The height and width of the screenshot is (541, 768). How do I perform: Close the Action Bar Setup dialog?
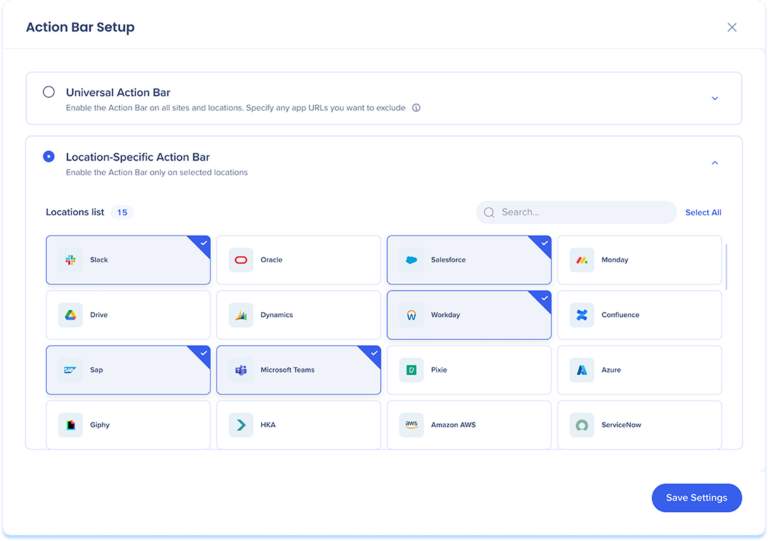point(732,27)
